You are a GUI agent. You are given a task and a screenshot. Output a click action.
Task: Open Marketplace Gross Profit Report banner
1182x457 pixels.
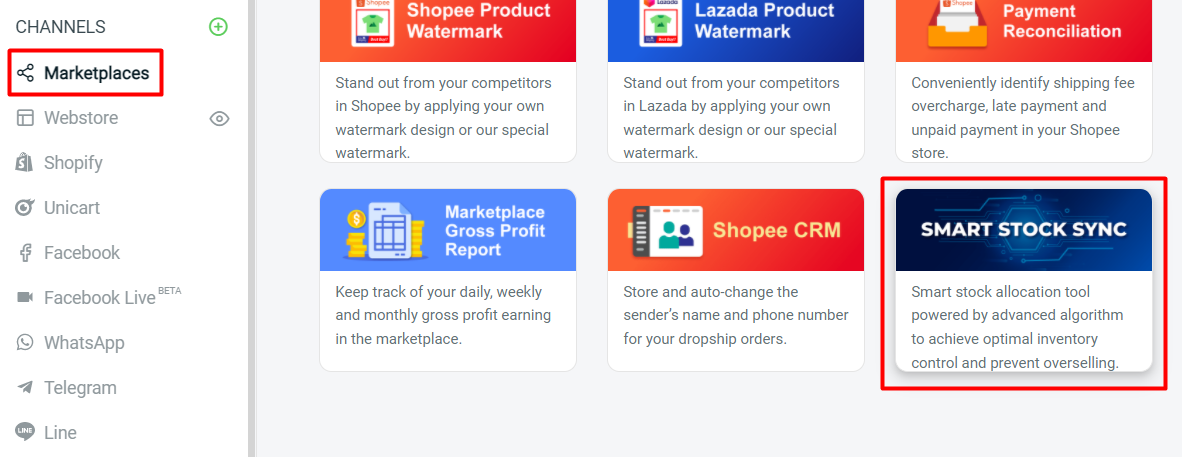point(447,230)
